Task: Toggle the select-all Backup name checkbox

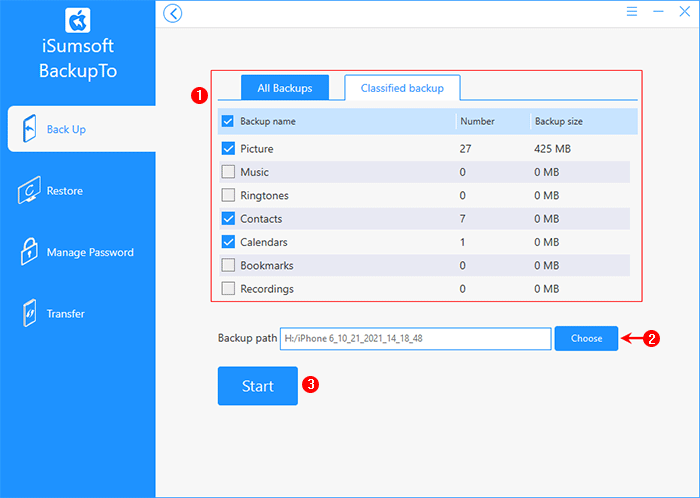Action: coord(228,121)
